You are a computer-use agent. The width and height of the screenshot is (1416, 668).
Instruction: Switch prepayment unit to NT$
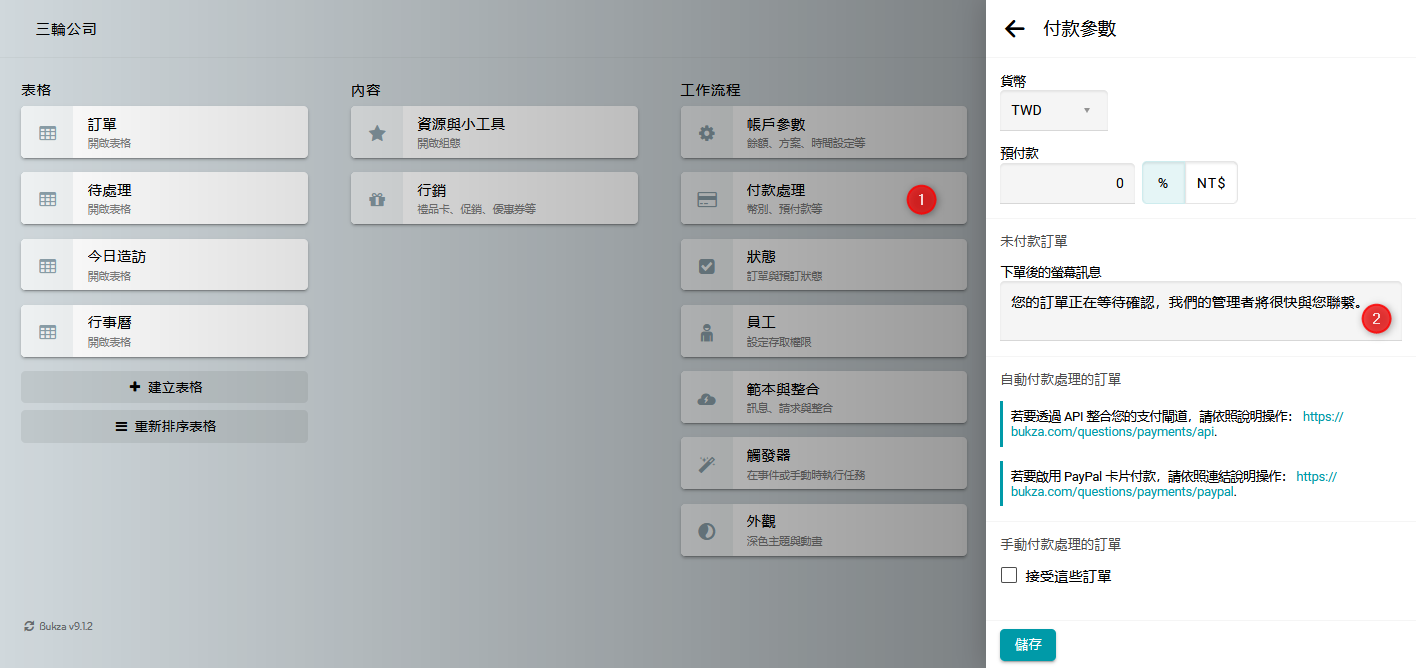tap(1211, 184)
